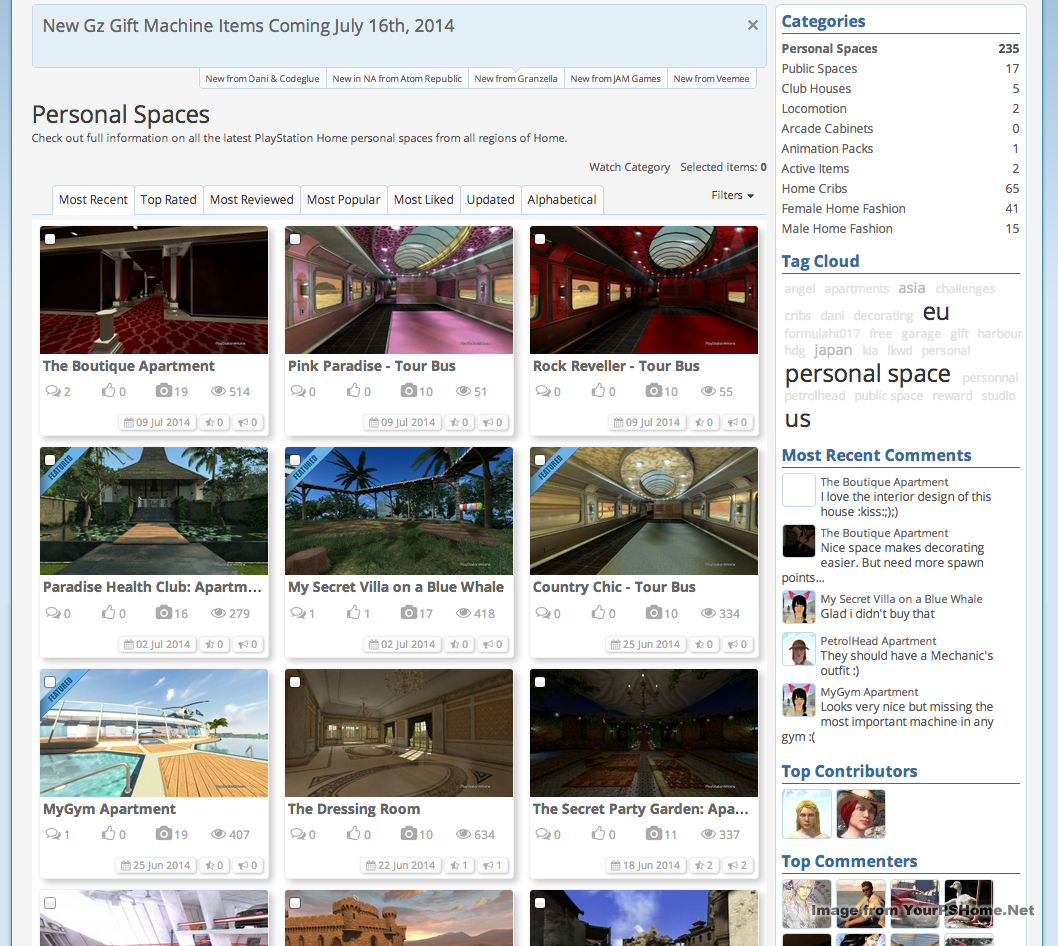This screenshot has height=946, width=1058.
Task: Click camera icon on The Boutique Apartment
Action: pyautogui.click(x=163, y=390)
